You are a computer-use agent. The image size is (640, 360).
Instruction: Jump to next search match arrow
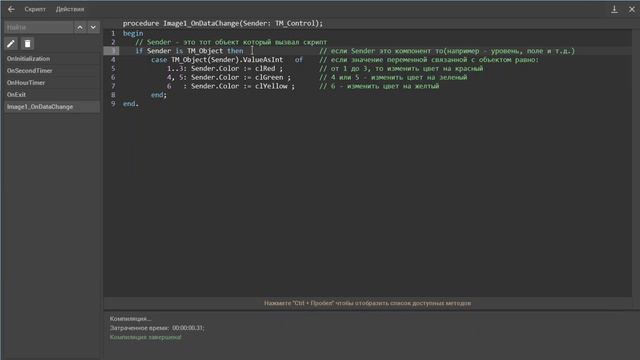[93, 27]
